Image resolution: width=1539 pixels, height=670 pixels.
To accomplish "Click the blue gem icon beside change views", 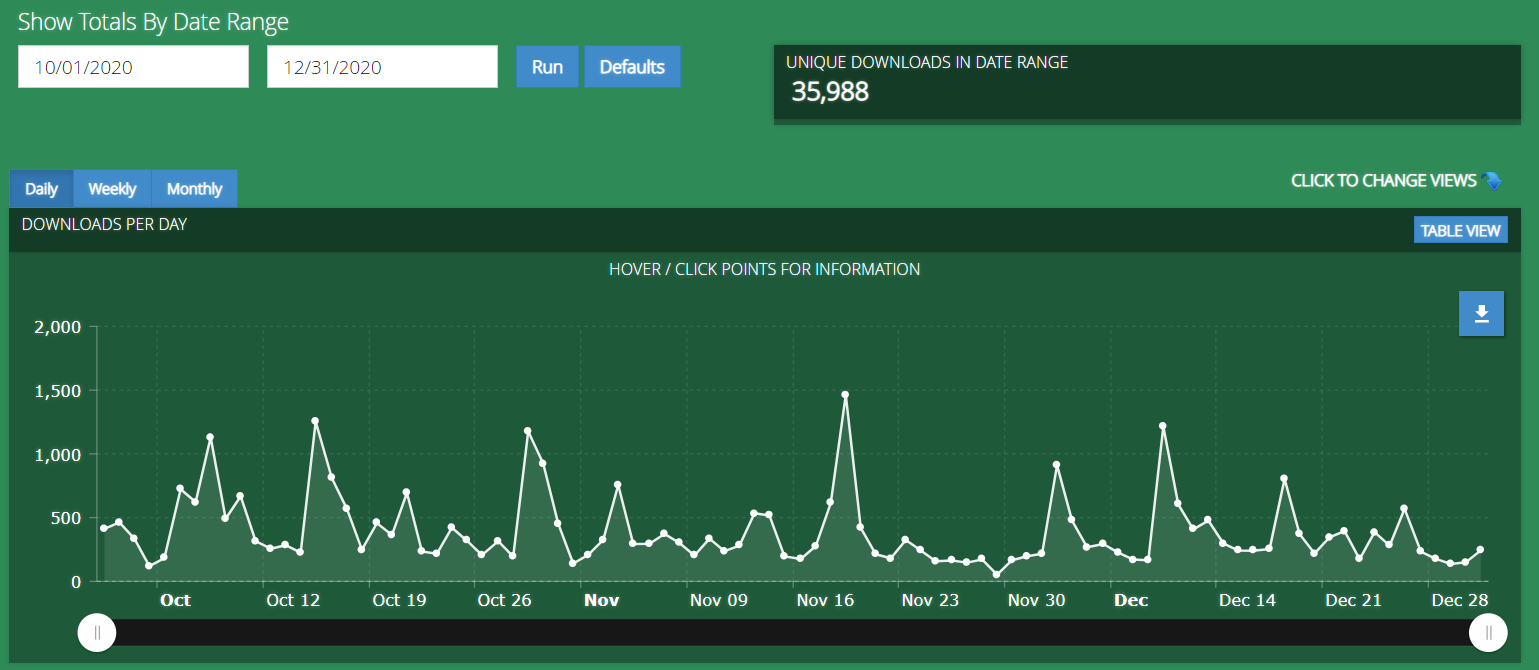I will tap(1492, 181).
